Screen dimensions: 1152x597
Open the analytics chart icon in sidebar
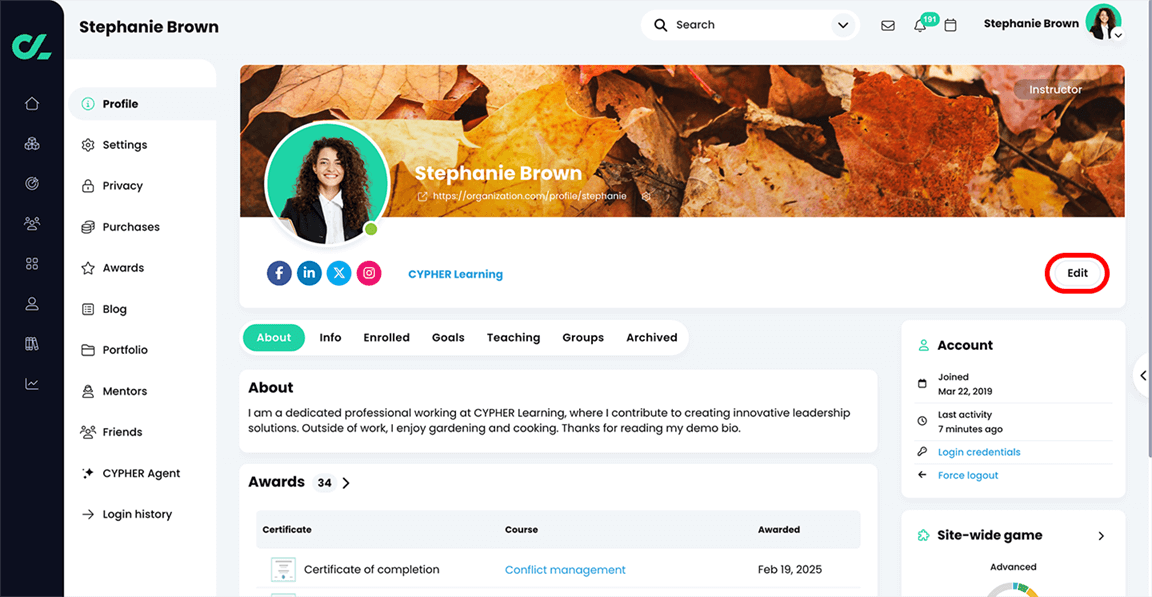[x=32, y=384]
